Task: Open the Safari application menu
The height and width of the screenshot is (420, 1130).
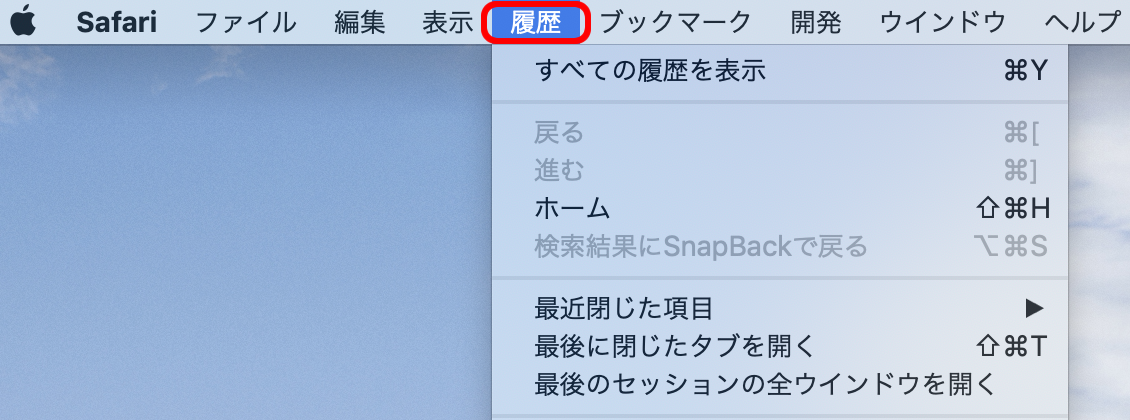Action: coord(117,22)
